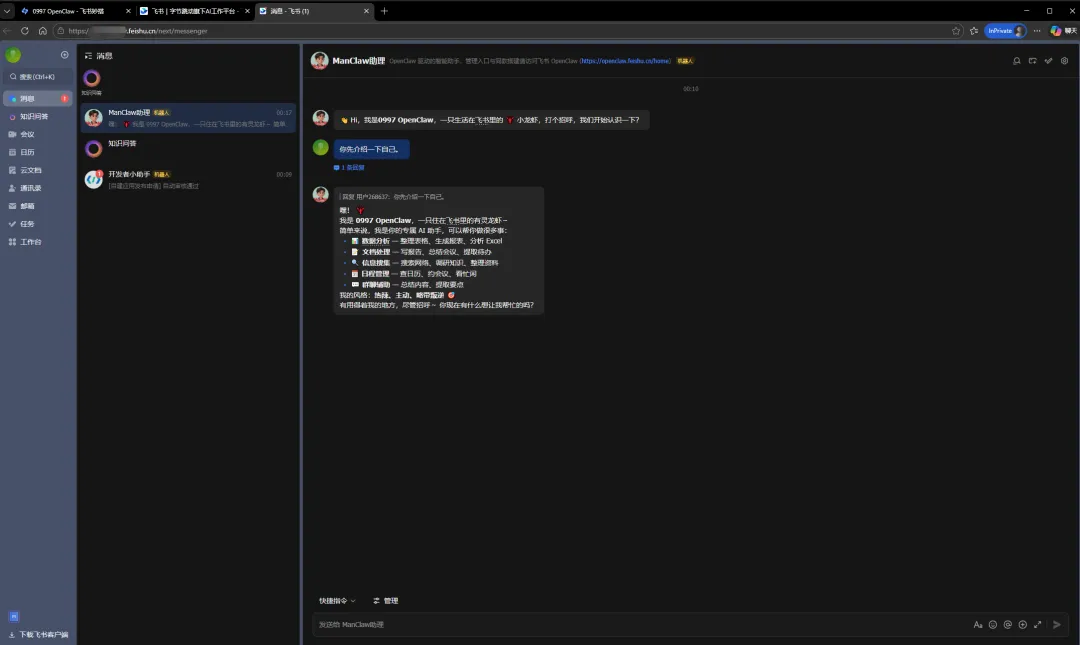Click the send message arrow icon
This screenshot has height=645, width=1080.
(x=1057, y=624)
